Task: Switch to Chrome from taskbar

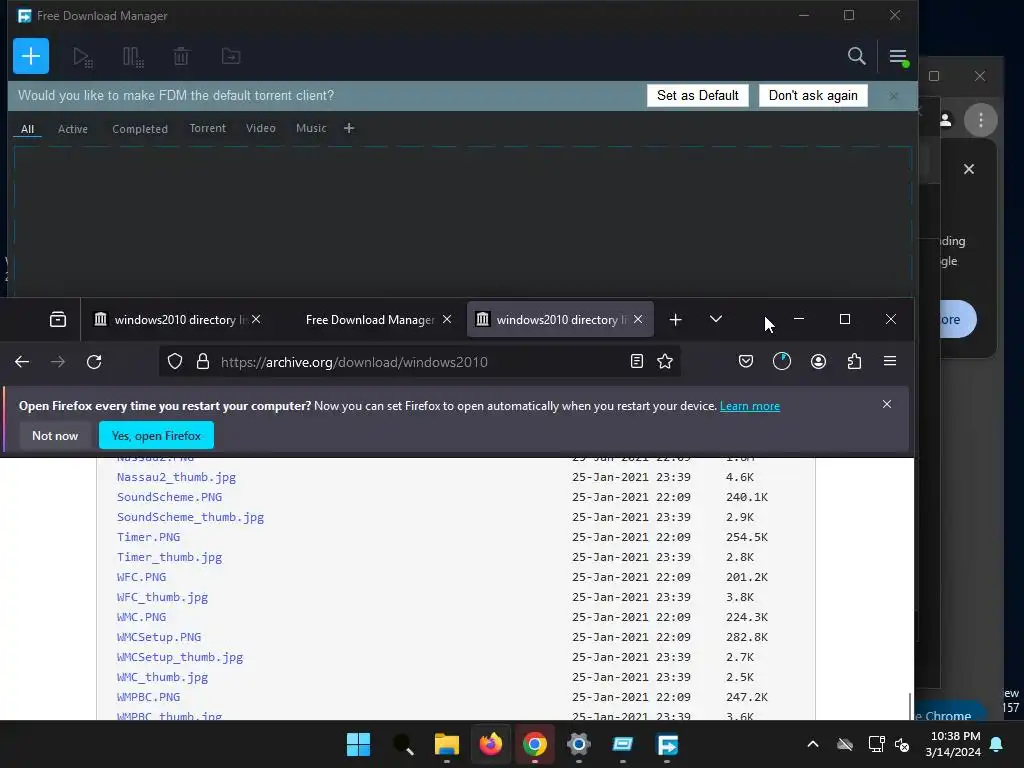Action: point(534,744)
